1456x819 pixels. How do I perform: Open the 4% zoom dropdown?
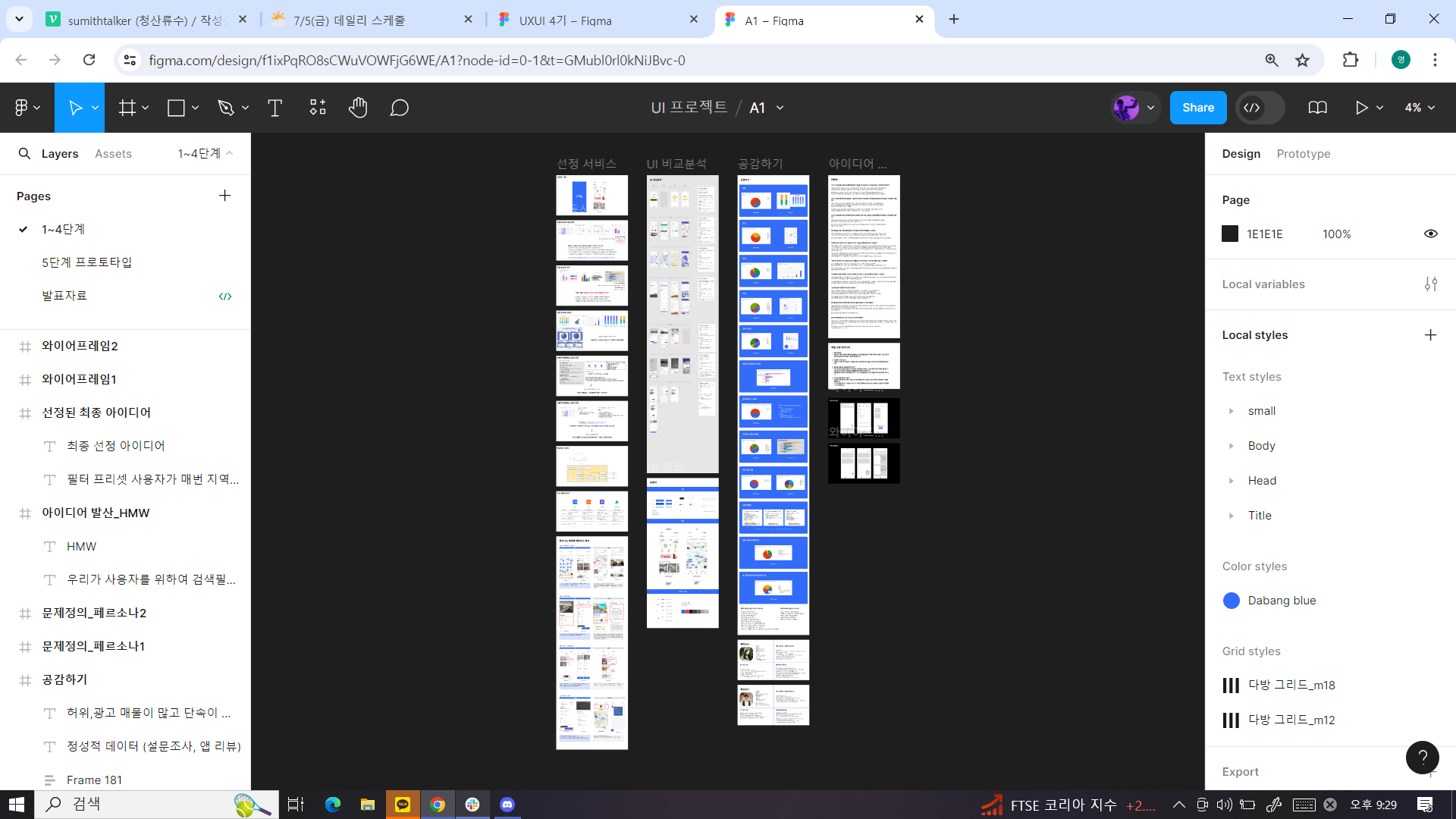pos(1420,108)
